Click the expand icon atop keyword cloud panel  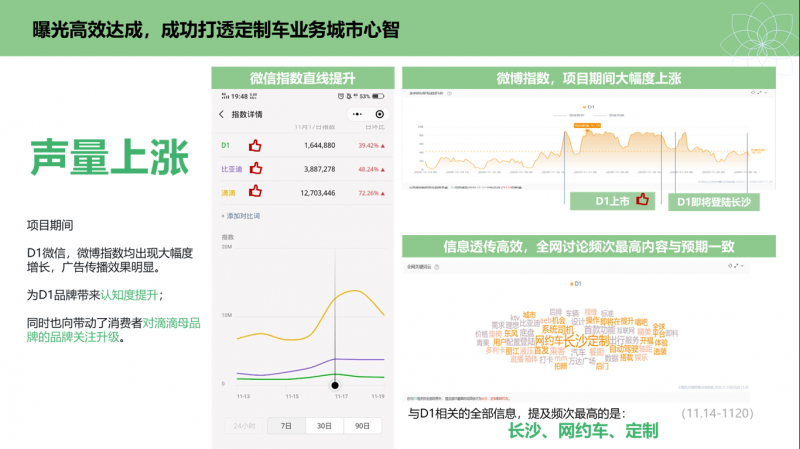(x=736, y=266)
